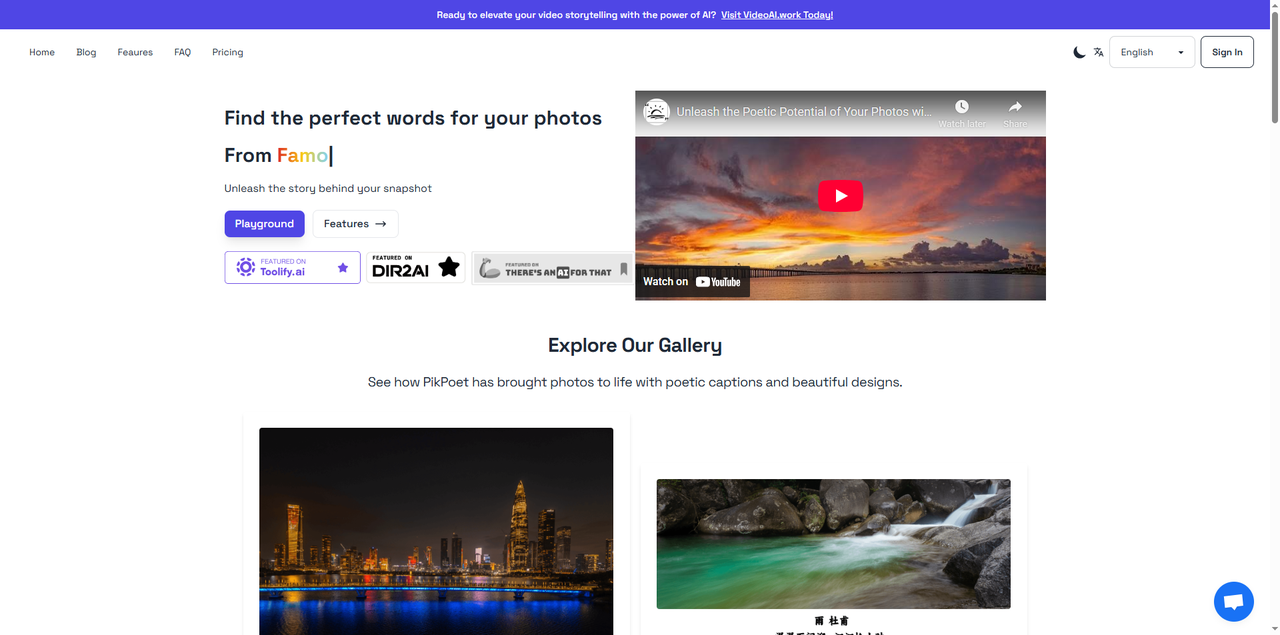Screen dimensions: 1280x635
Task: Open Watch on YouTube link
Action: pos(692,282)
